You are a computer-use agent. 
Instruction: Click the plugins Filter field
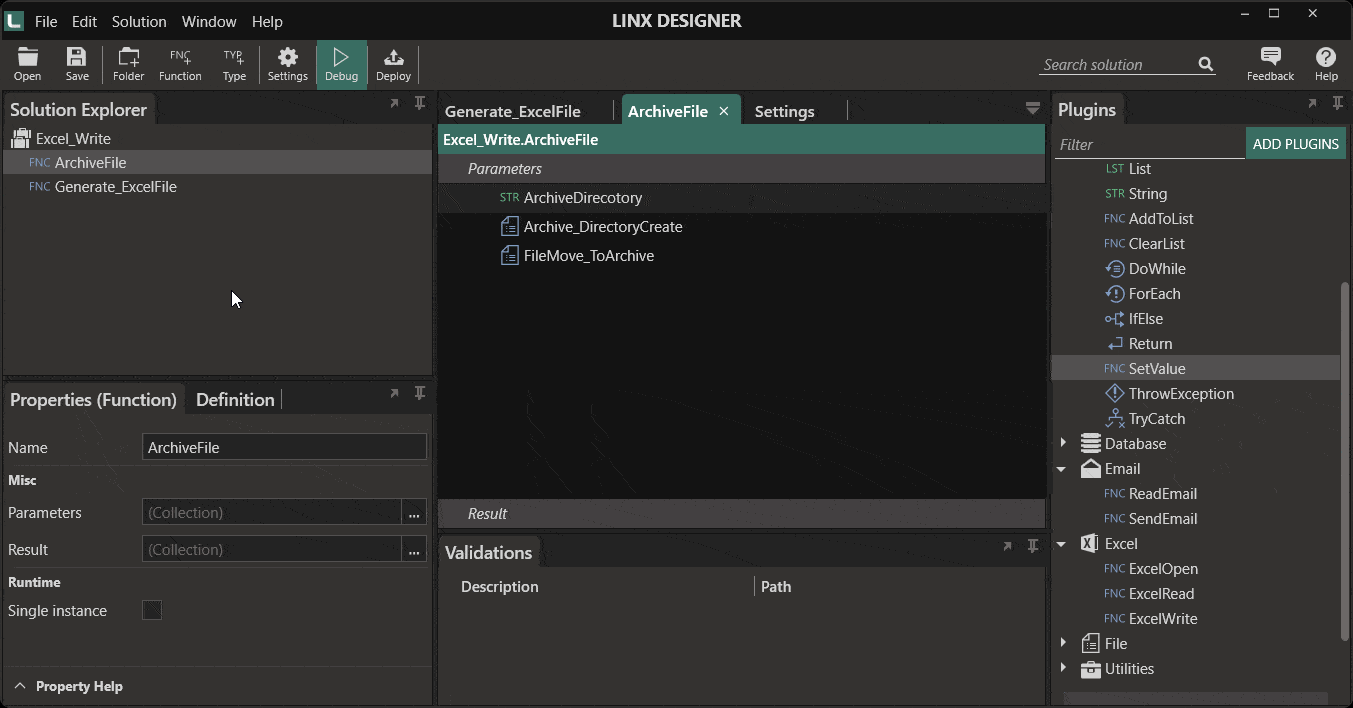(x=1150, y=144)
